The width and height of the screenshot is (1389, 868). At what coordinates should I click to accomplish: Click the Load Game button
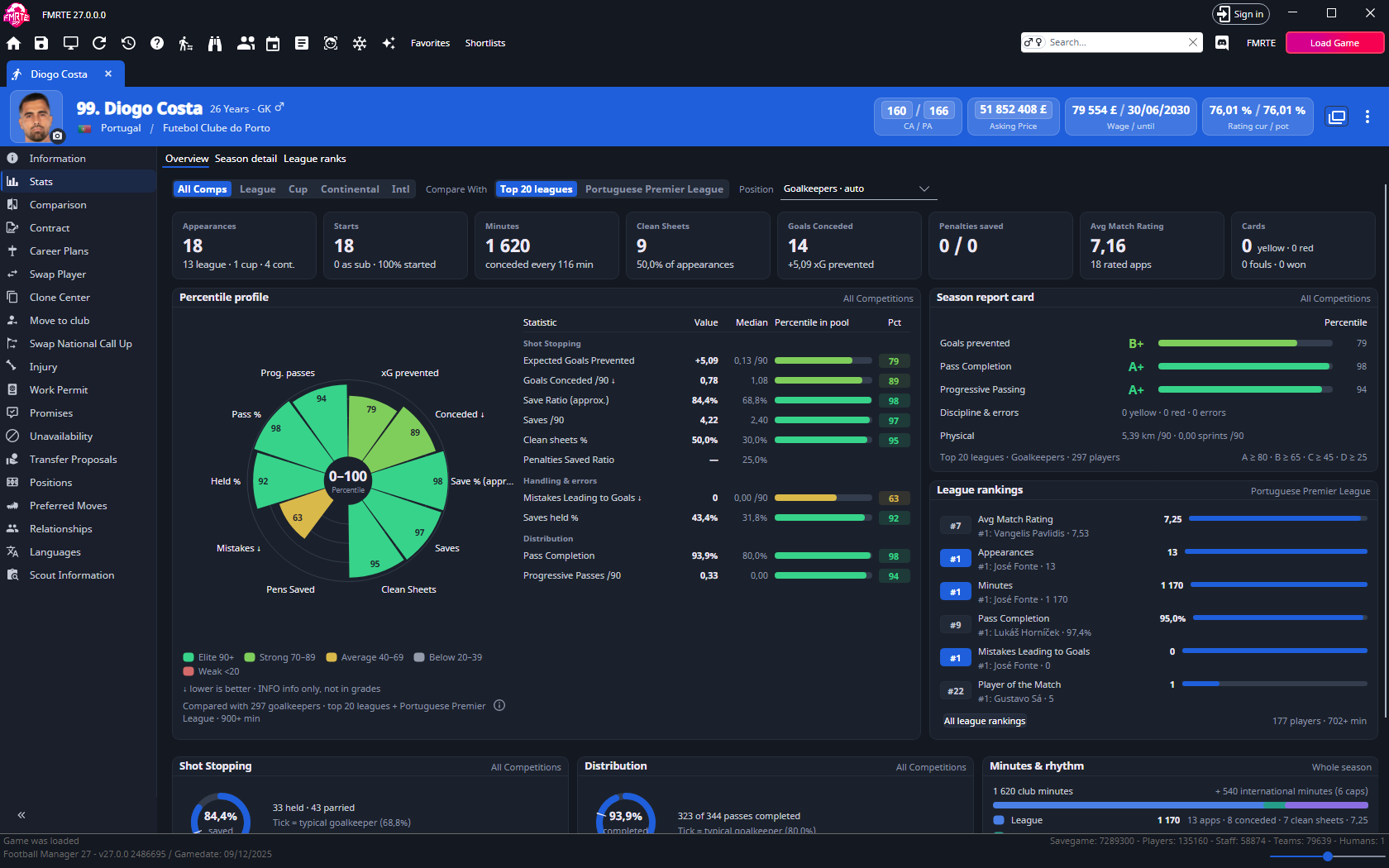(1334, 43)
